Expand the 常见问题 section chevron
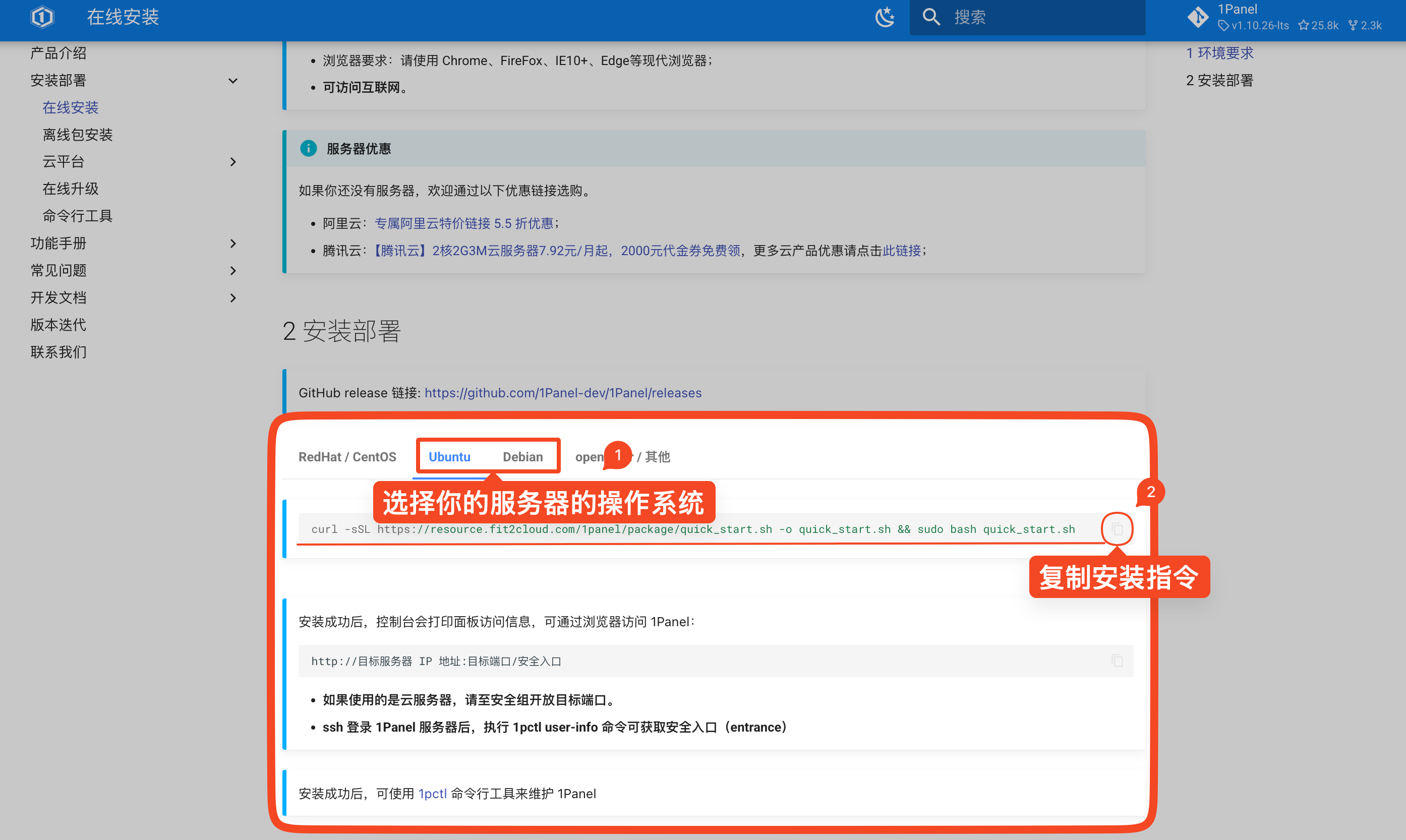Viewport: 1406px width, 840px height. [x=232, y=271]
